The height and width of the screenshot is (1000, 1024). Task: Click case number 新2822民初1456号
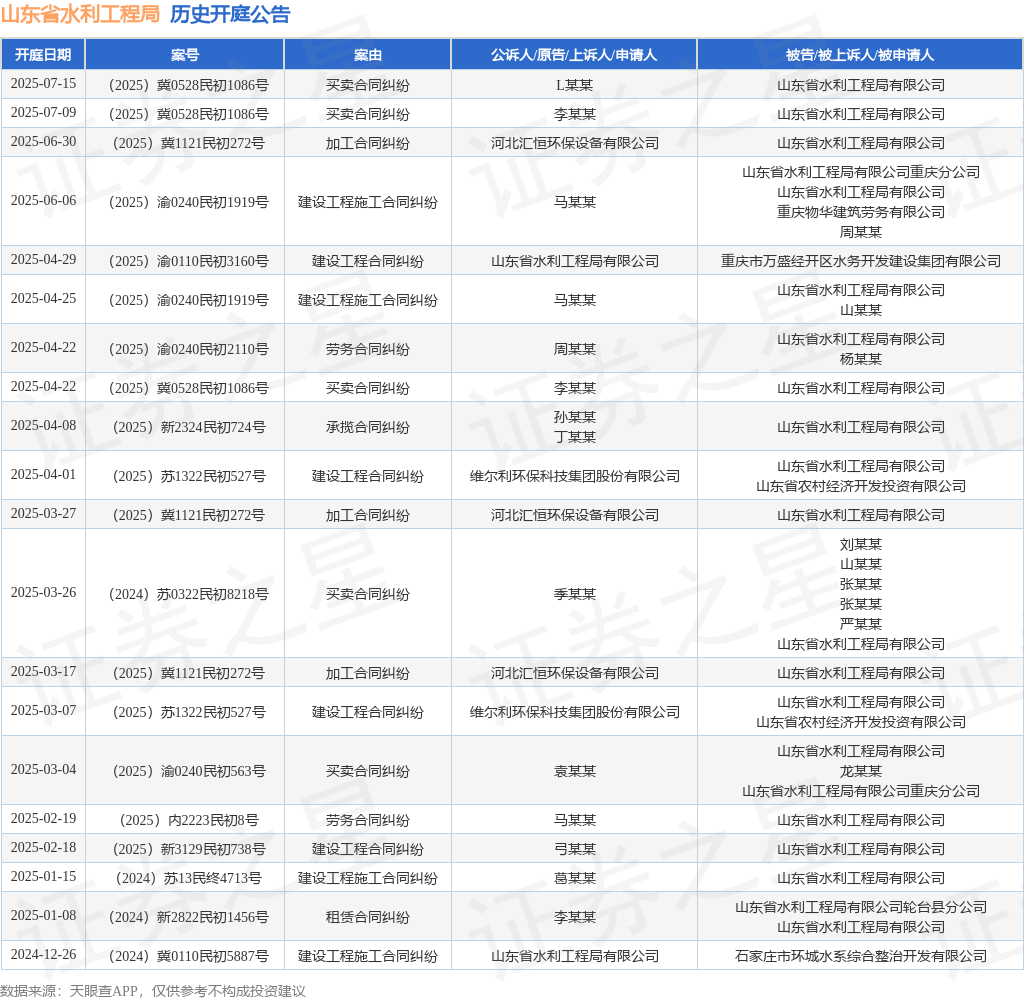pos(188,918)
